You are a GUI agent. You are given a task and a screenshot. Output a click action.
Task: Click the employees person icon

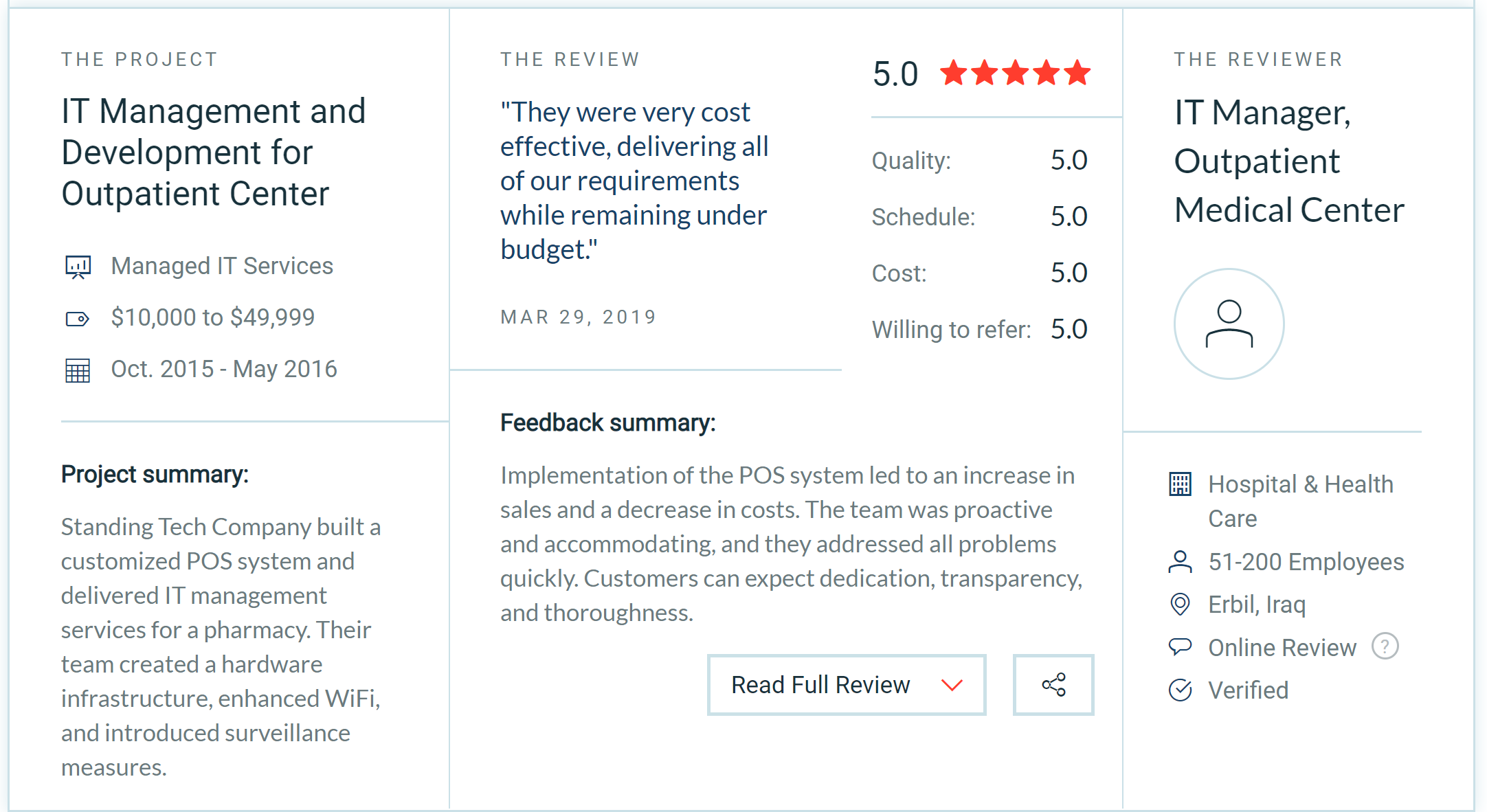pyautogui.click(x=1181, y=562)
